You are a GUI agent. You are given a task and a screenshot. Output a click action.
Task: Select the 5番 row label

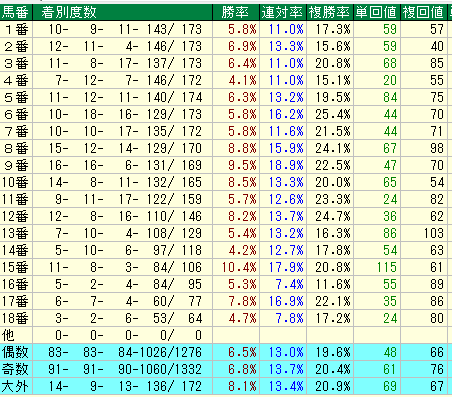coord(16,97)
